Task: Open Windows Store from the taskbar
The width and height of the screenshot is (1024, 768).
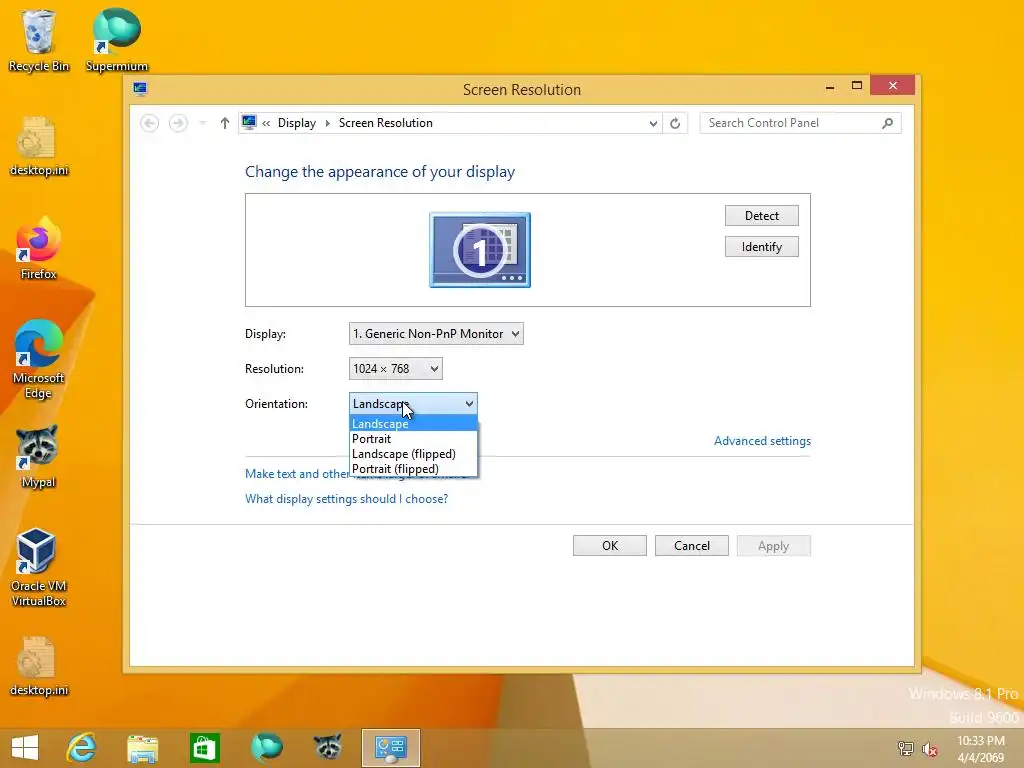Action: (204, 748)
